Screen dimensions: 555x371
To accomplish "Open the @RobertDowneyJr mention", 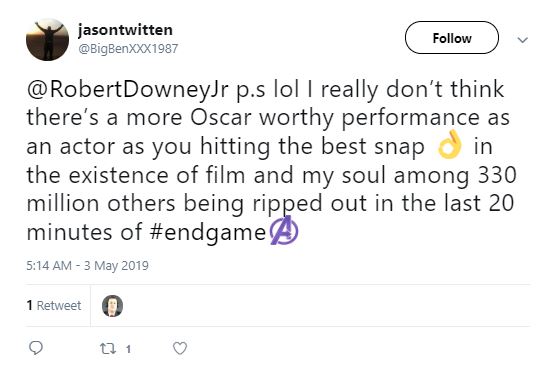I will point(127,90).
